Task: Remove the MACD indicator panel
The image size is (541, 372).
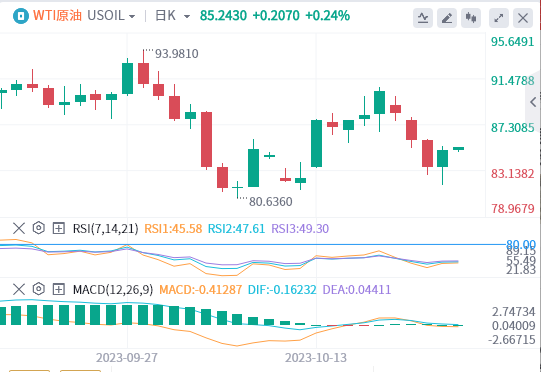Action: (19, 289)
